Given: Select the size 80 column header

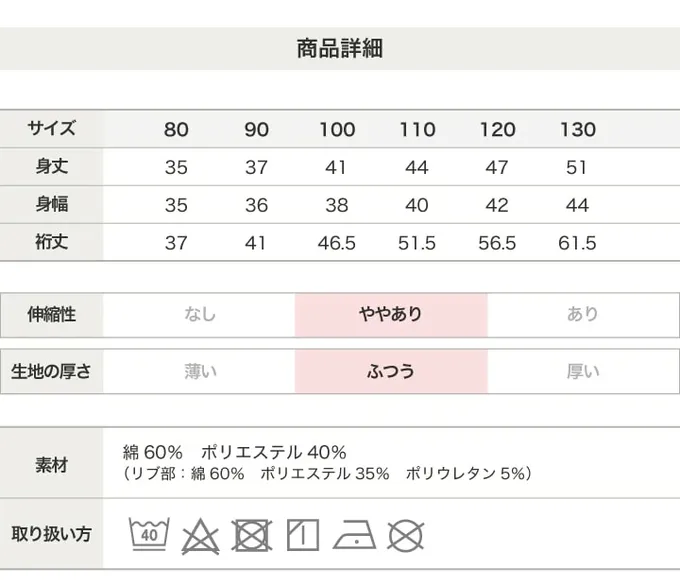Looking at the screenshot, I should point(176,129).
